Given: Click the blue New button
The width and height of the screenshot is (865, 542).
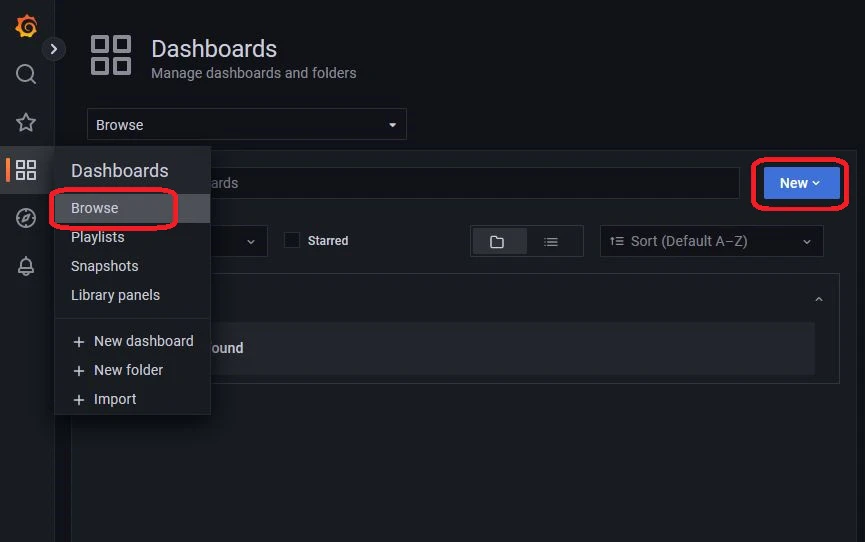Looking at the screenshot, I should coord(801,183).
